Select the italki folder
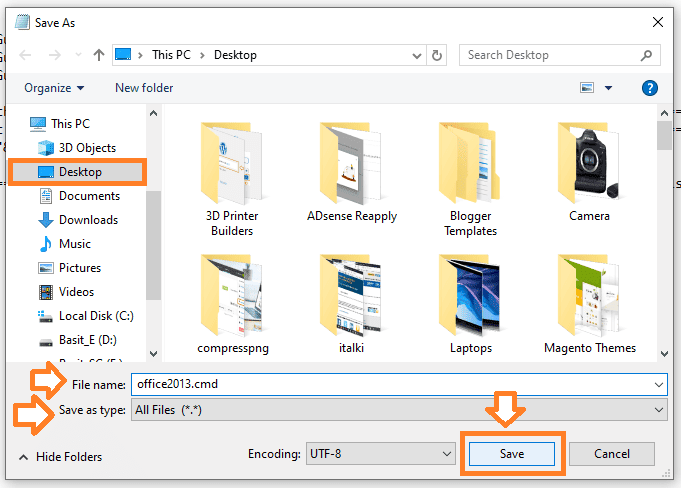This screenshot has height=488, width=681. click(x=352, y=304)
